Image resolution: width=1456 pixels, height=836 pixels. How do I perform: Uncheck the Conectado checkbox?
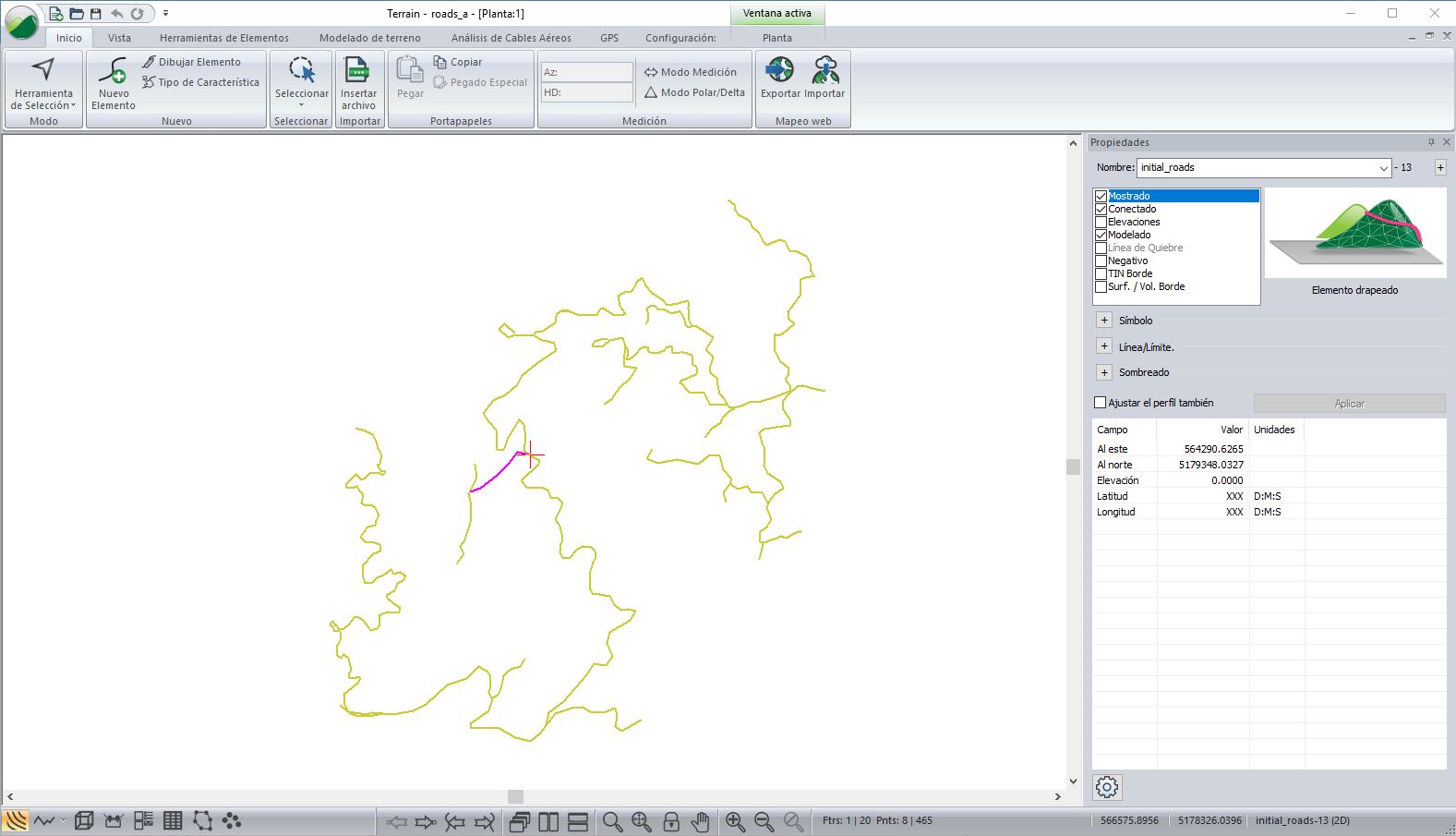coord(1101,209)
